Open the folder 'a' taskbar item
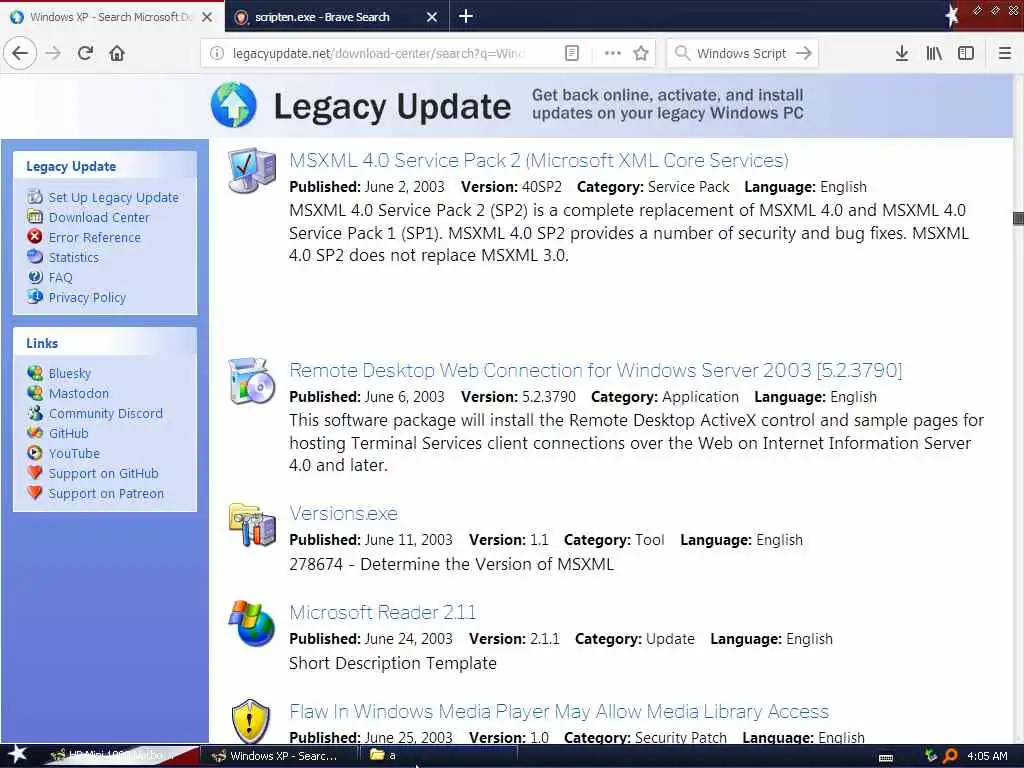The width and height of the screenshot is (1024, 768). click(x=438, y=756)
